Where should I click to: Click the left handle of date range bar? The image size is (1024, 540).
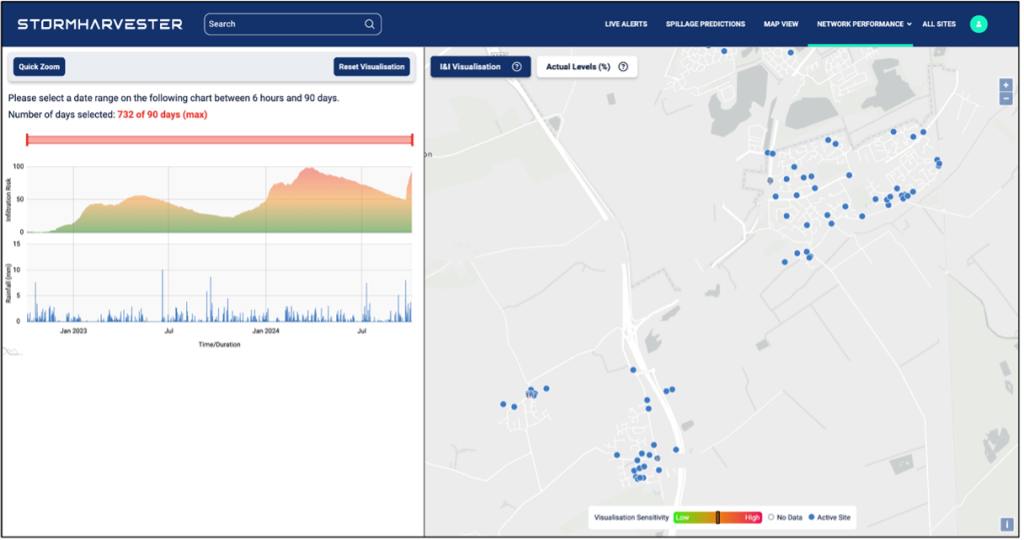pyautogui.click(x=27, y=140)
